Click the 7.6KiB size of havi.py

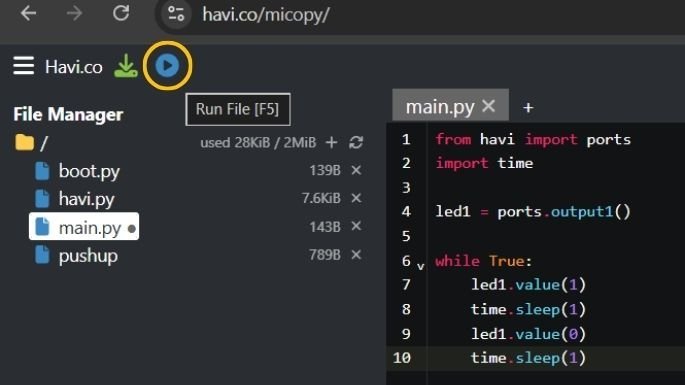tap(321, 198)
